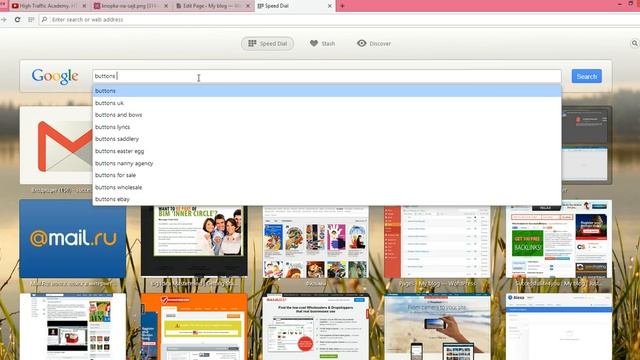Image resolution: width=640 pixels, height=360 pixels.
Task: Close the Edit Page - My blog tab
Action: (x=248, y=6)
